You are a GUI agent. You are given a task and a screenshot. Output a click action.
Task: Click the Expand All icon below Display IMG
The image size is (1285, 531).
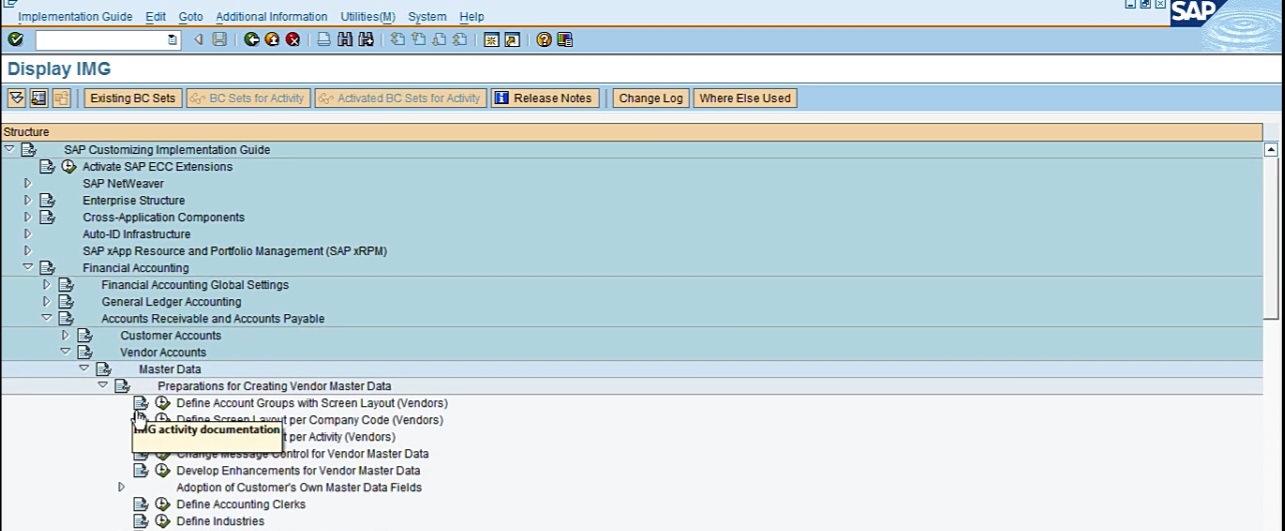coord(16,98)
